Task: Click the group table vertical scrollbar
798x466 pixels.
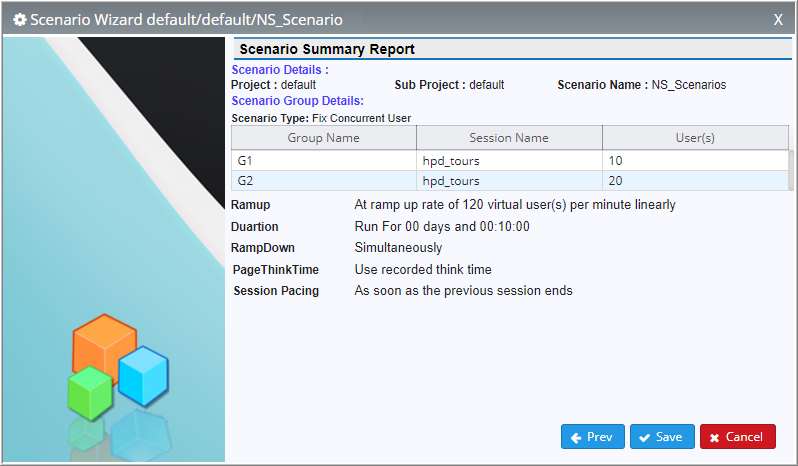Action: (x=791, y=170)
